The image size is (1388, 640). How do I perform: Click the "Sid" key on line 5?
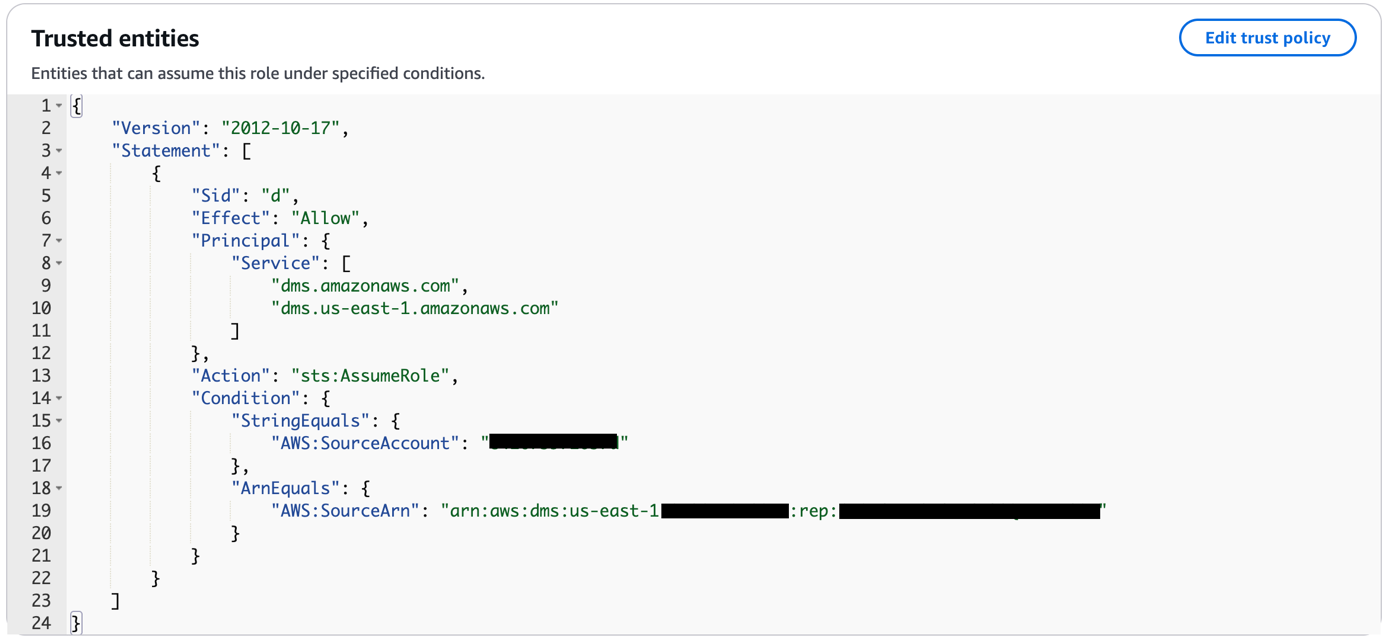[x=216, y=196]
